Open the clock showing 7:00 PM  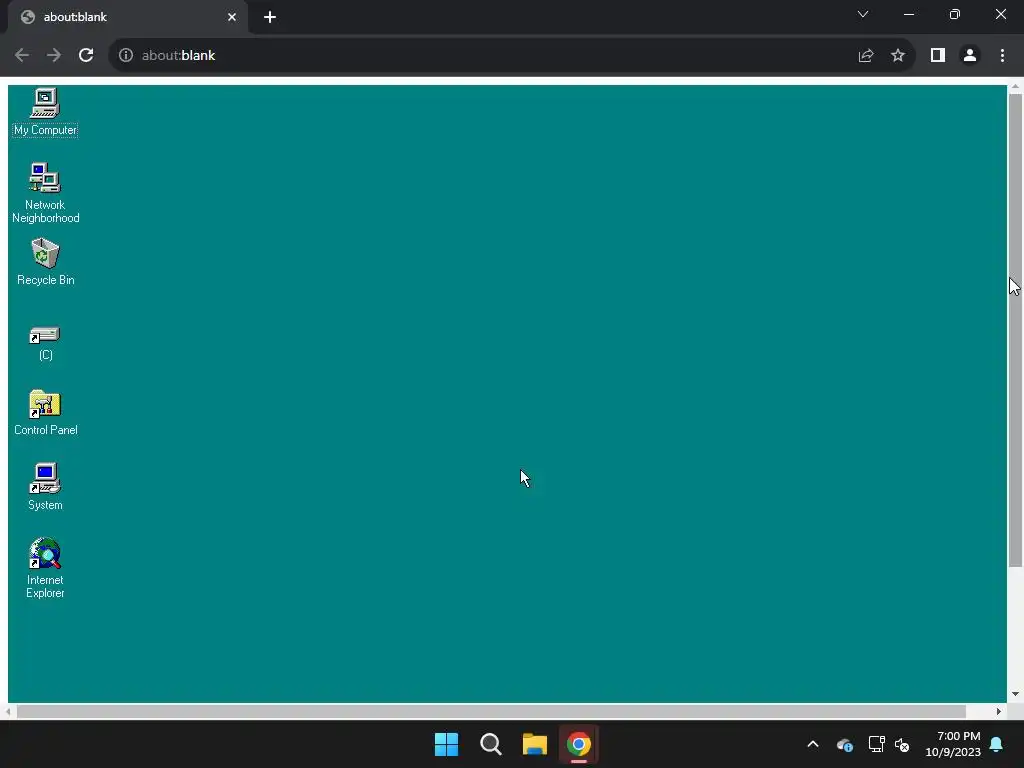coord(953,744)
